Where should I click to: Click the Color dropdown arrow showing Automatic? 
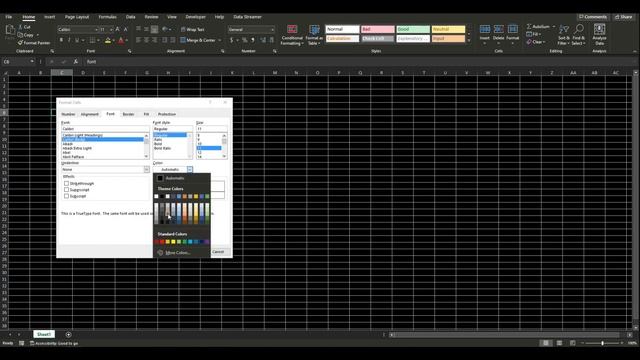[x=190, y=169]
